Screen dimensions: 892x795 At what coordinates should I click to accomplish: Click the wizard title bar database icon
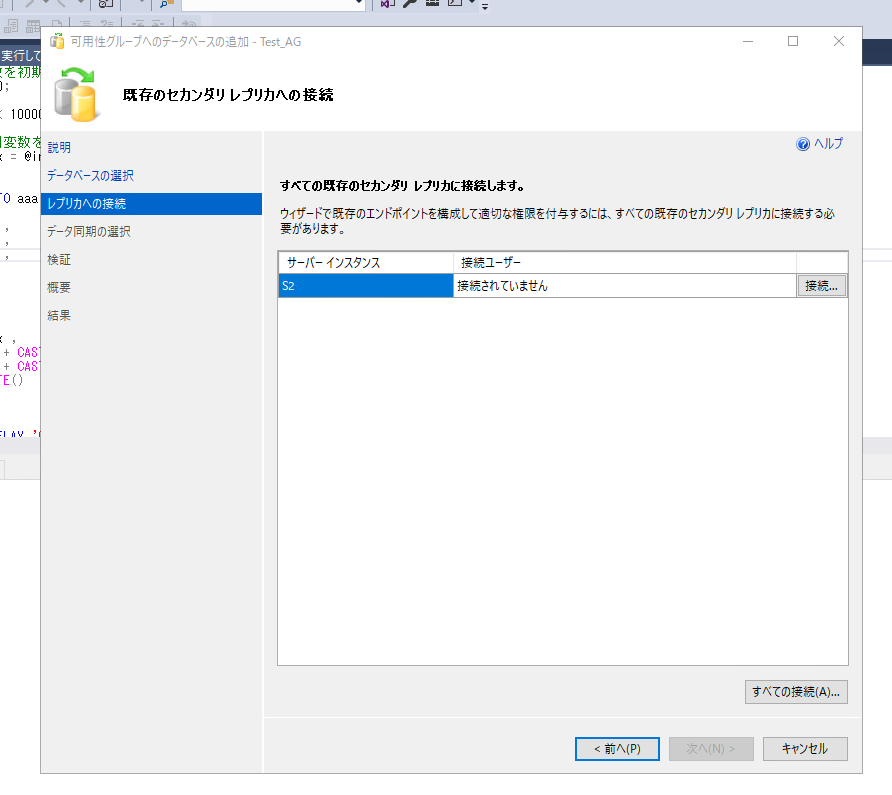(x=57, y=42)
